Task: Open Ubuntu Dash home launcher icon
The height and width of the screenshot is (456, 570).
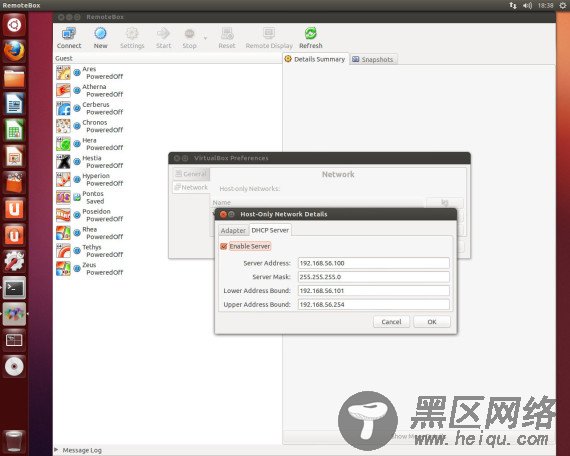Action: [x=14, y=25]
